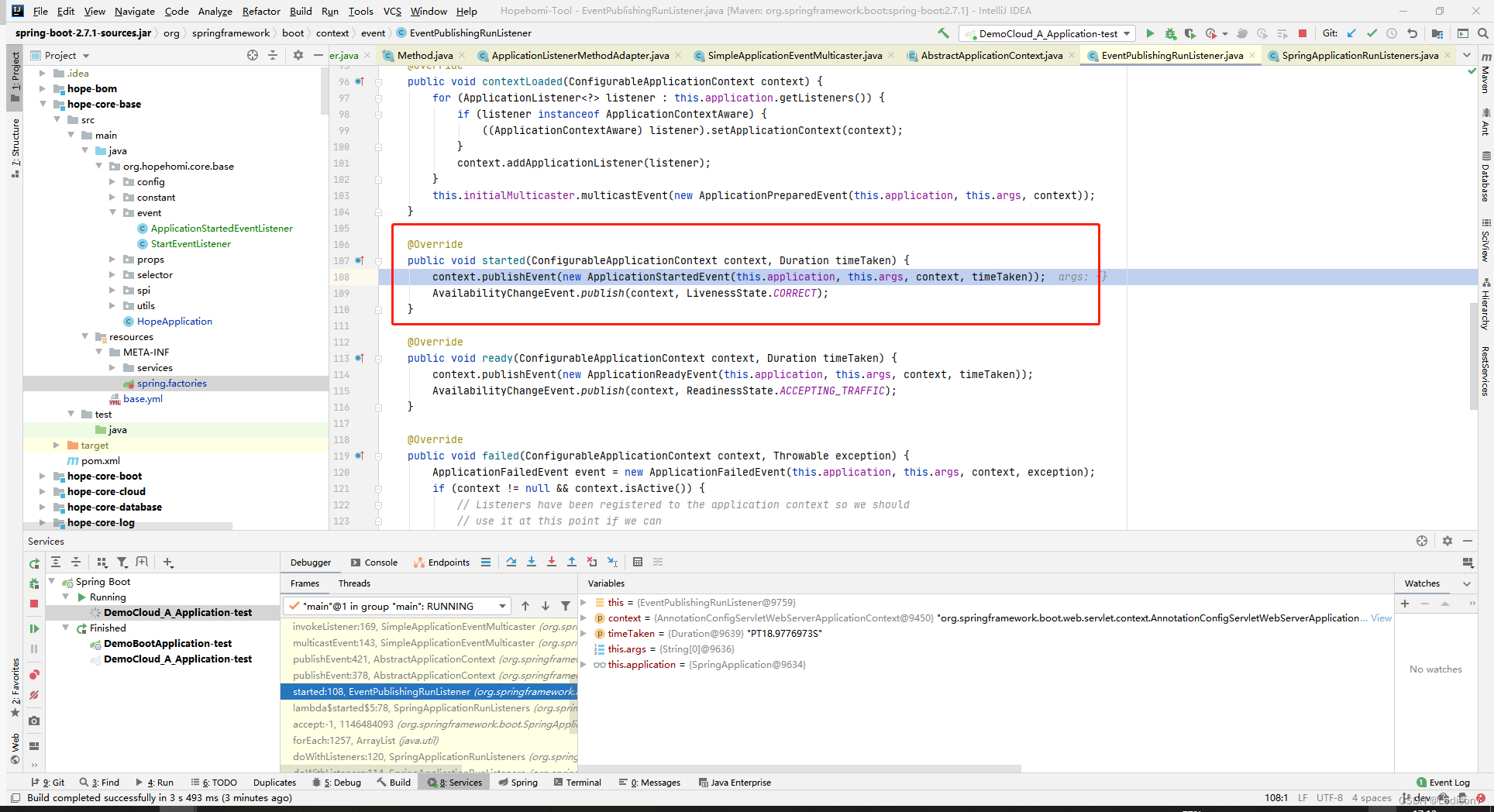Stop the running application in top toolbar
This screenshot has width=1494, height=812.
click(x=1303, y=33)
